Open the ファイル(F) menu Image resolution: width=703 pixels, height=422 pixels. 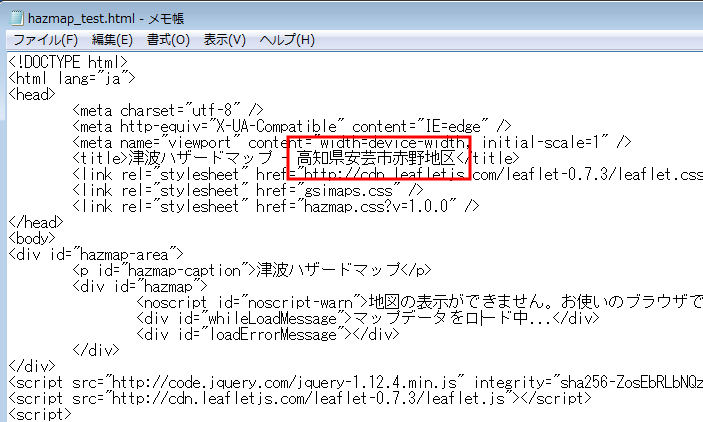45,40
